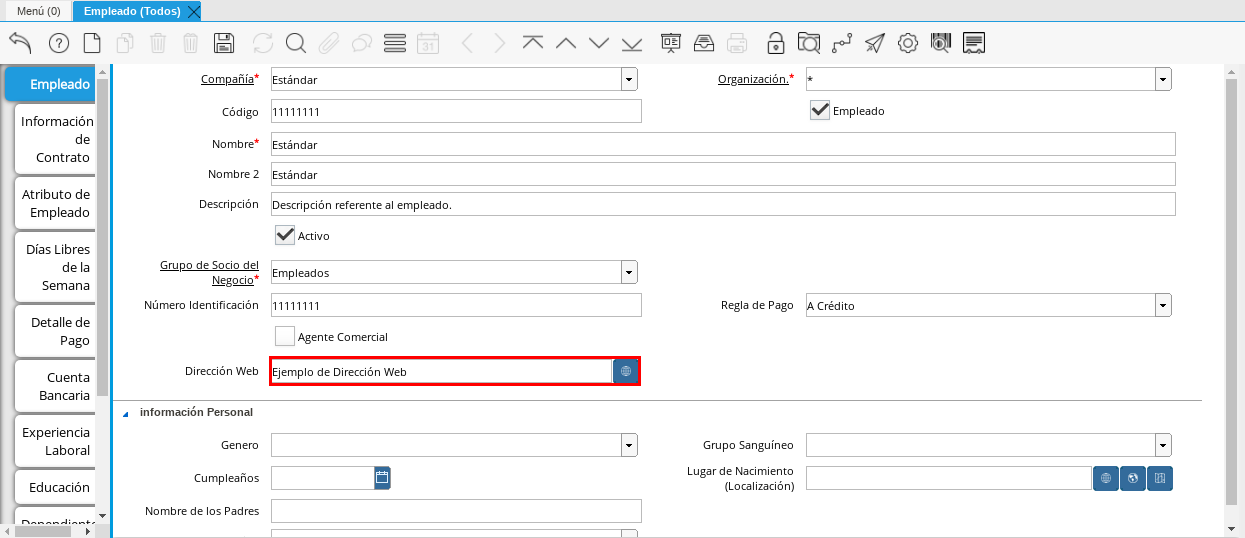Open the Help question mark icon
This screenshot has height=538, width=1245.
58,42
